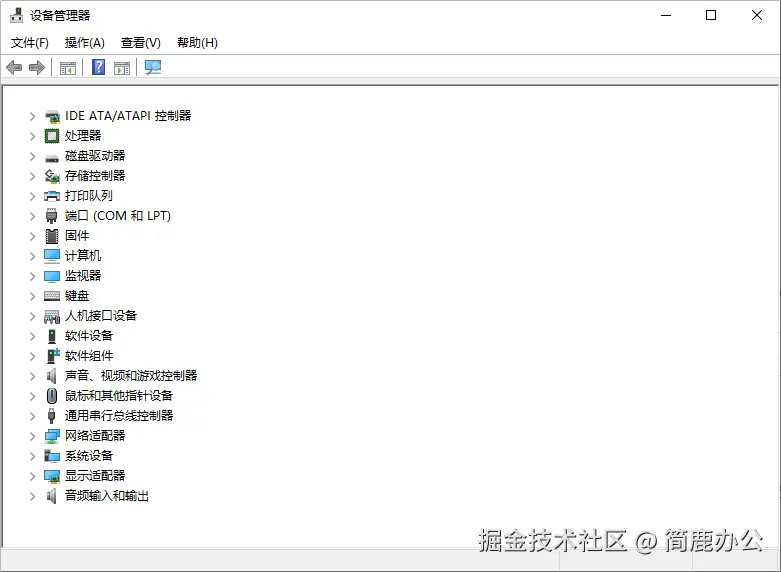
Task: Click the 监视器 monitor icon
Action: (x=52, y=276)
